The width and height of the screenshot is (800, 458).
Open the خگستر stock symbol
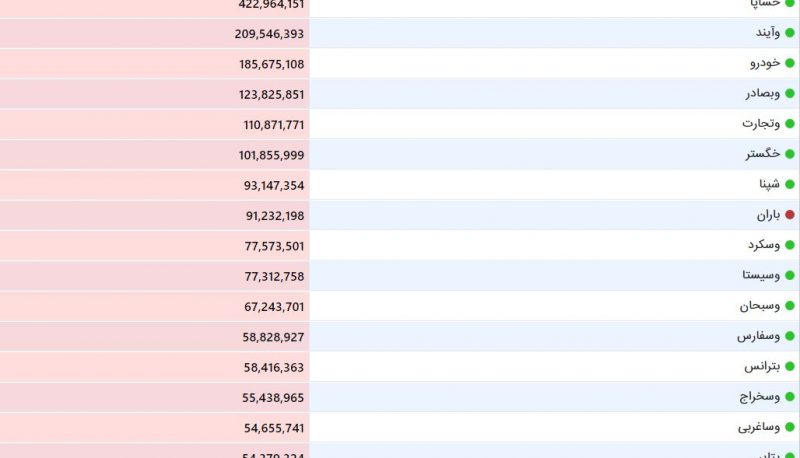pyautogui.click(x=763, y=154)
